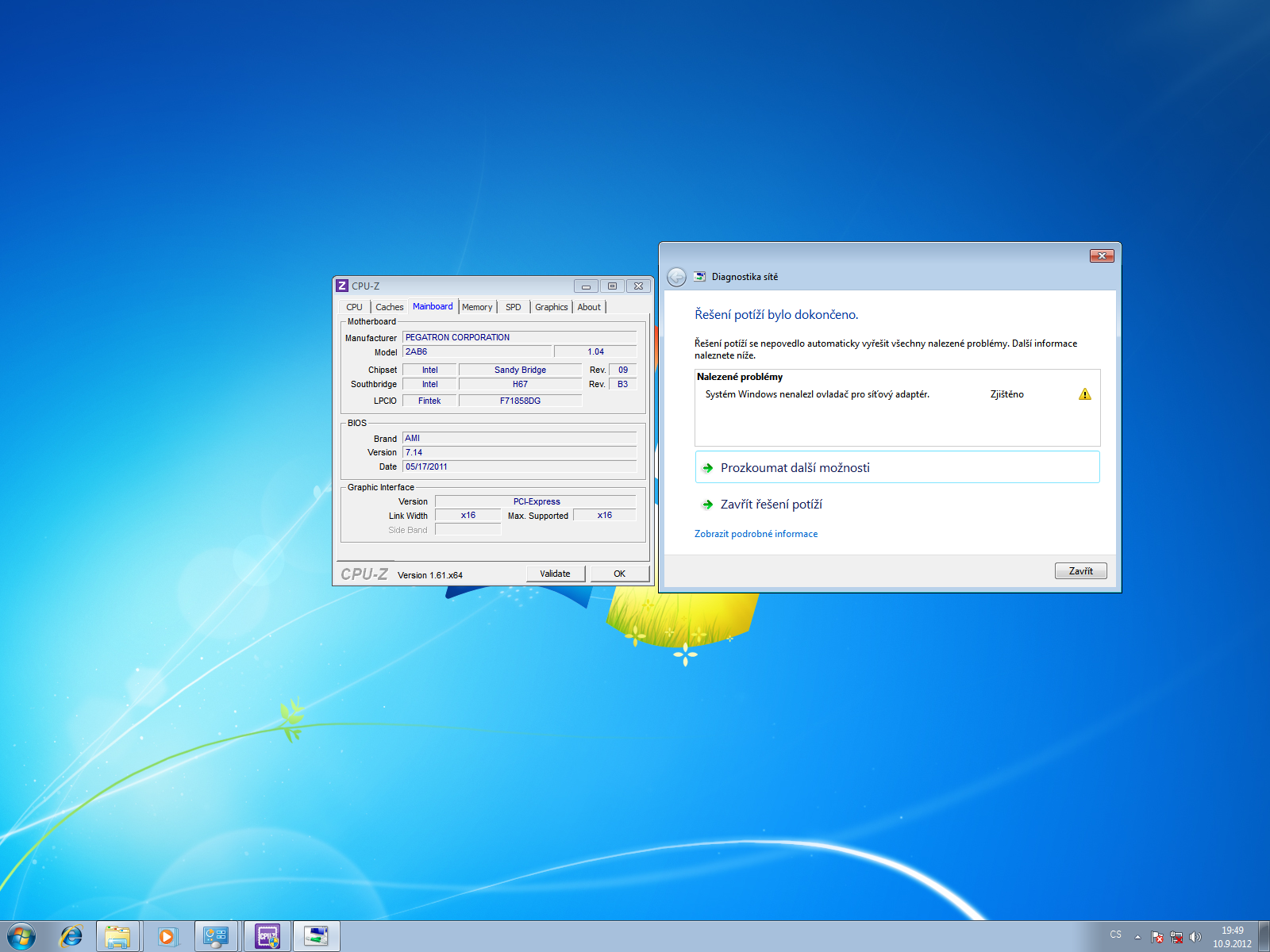Click the CS input language indicator
Screen dimensions: 1270x952
1115,935
